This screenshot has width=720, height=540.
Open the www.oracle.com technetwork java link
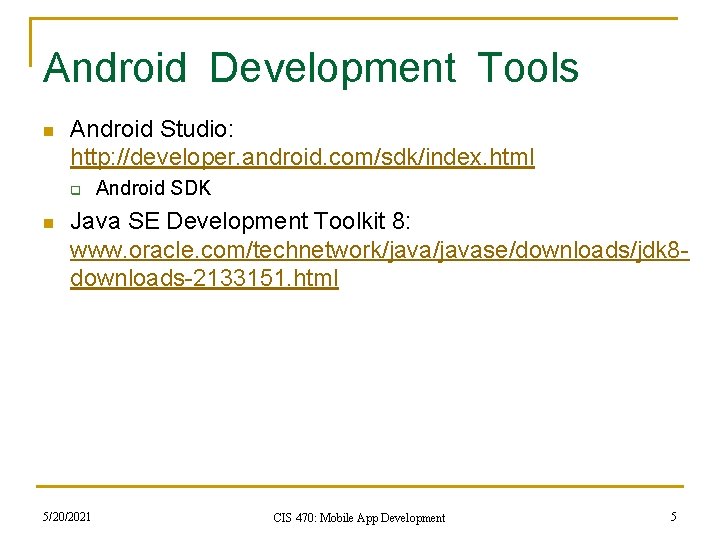(x=380, y=251)
